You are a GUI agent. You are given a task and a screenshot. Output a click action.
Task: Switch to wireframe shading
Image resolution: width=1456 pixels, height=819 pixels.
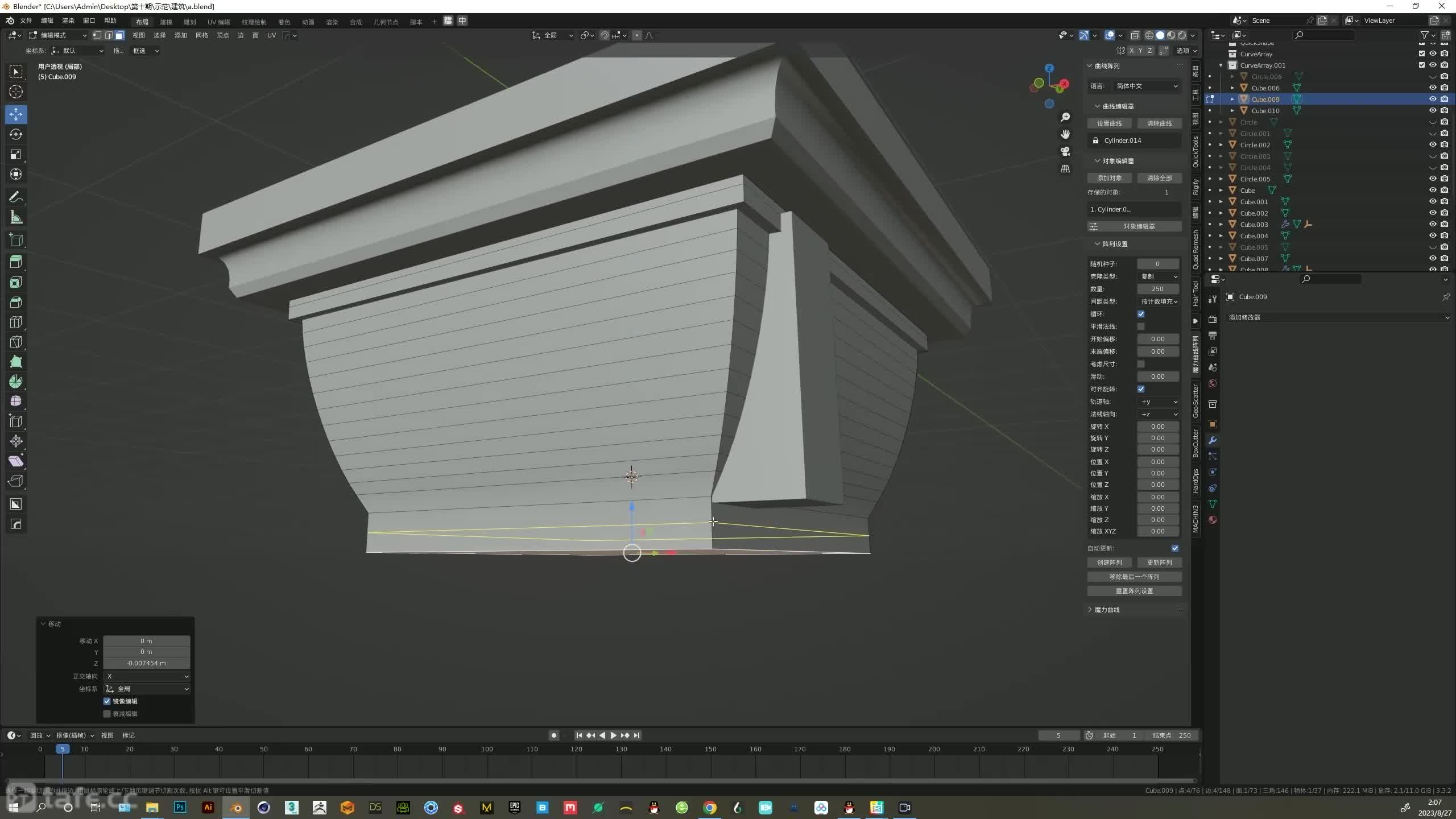click(1149, 35)
